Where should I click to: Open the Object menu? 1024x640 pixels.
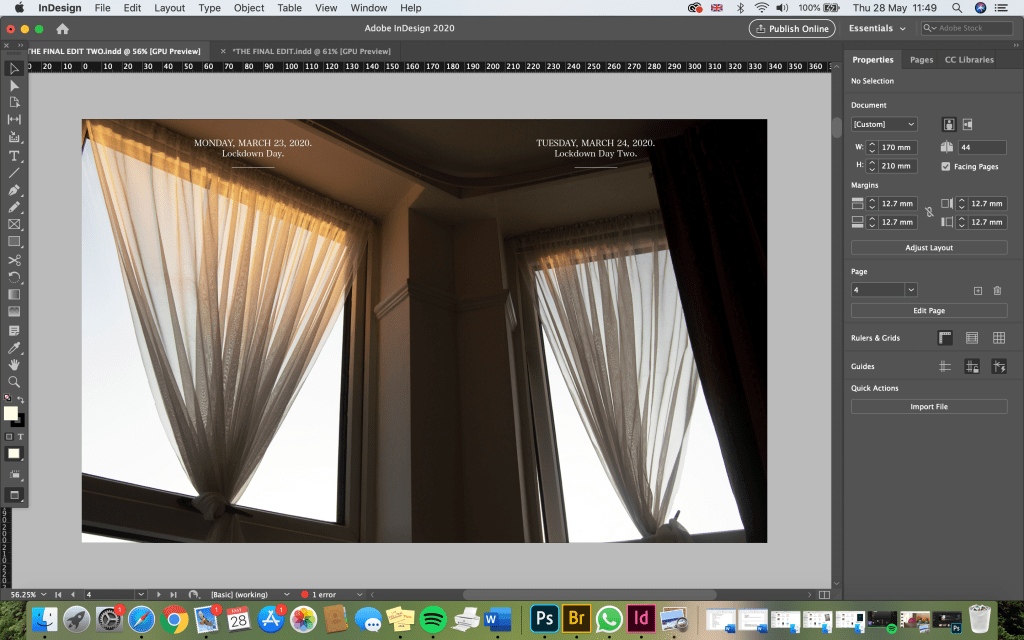249,8
